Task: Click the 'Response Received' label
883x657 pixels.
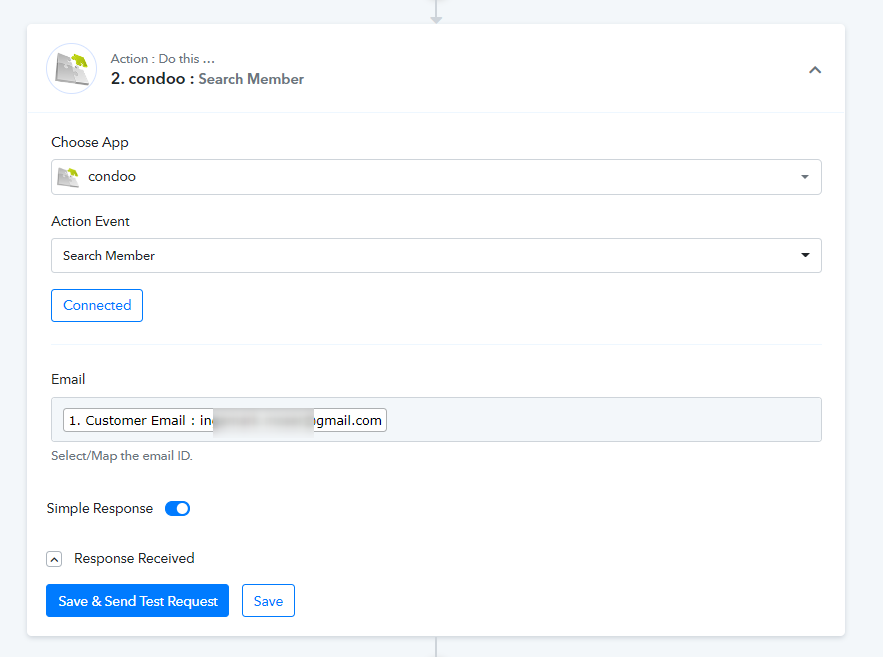Action: coord(134,558)
